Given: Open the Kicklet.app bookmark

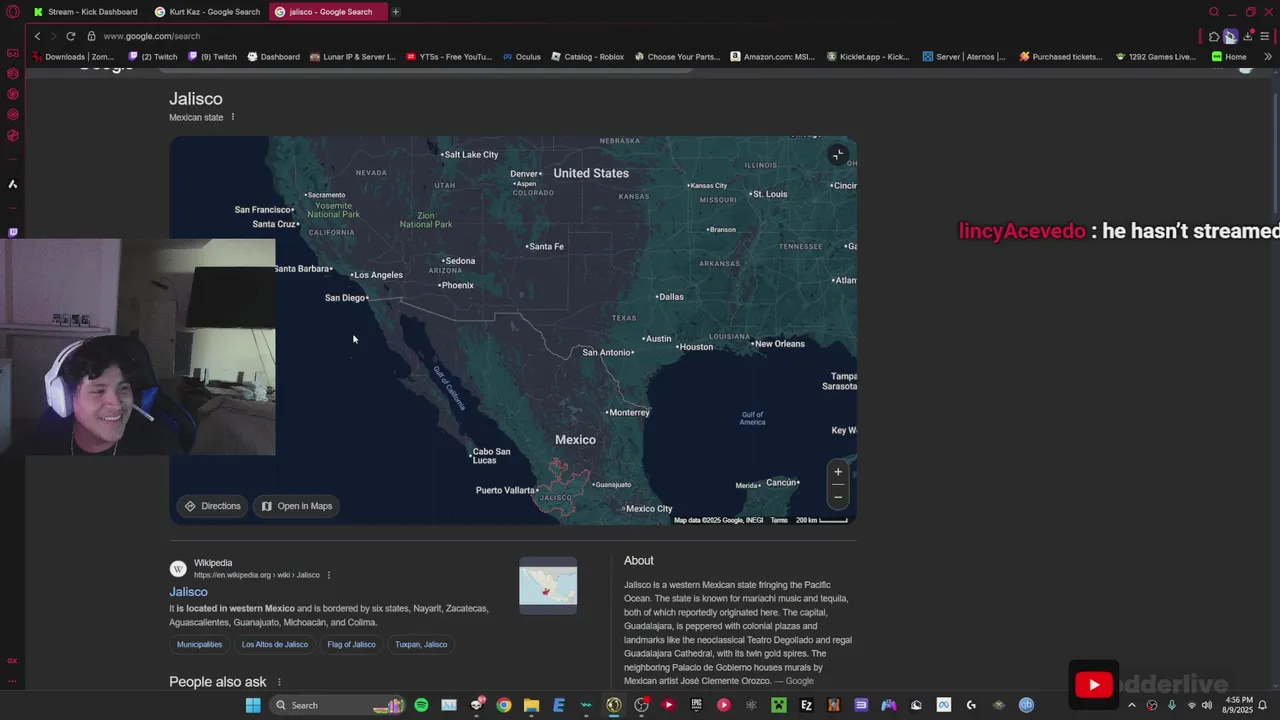Looking at the screenshot, I should (868, 57).
